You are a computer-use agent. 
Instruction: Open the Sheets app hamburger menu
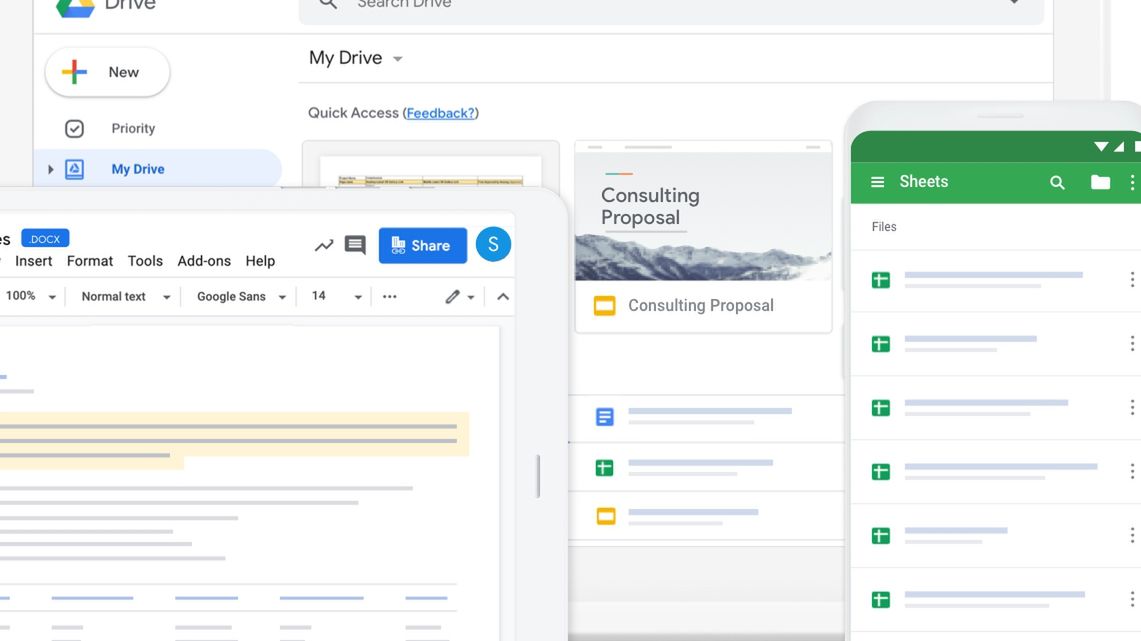[x=877, y=181]
